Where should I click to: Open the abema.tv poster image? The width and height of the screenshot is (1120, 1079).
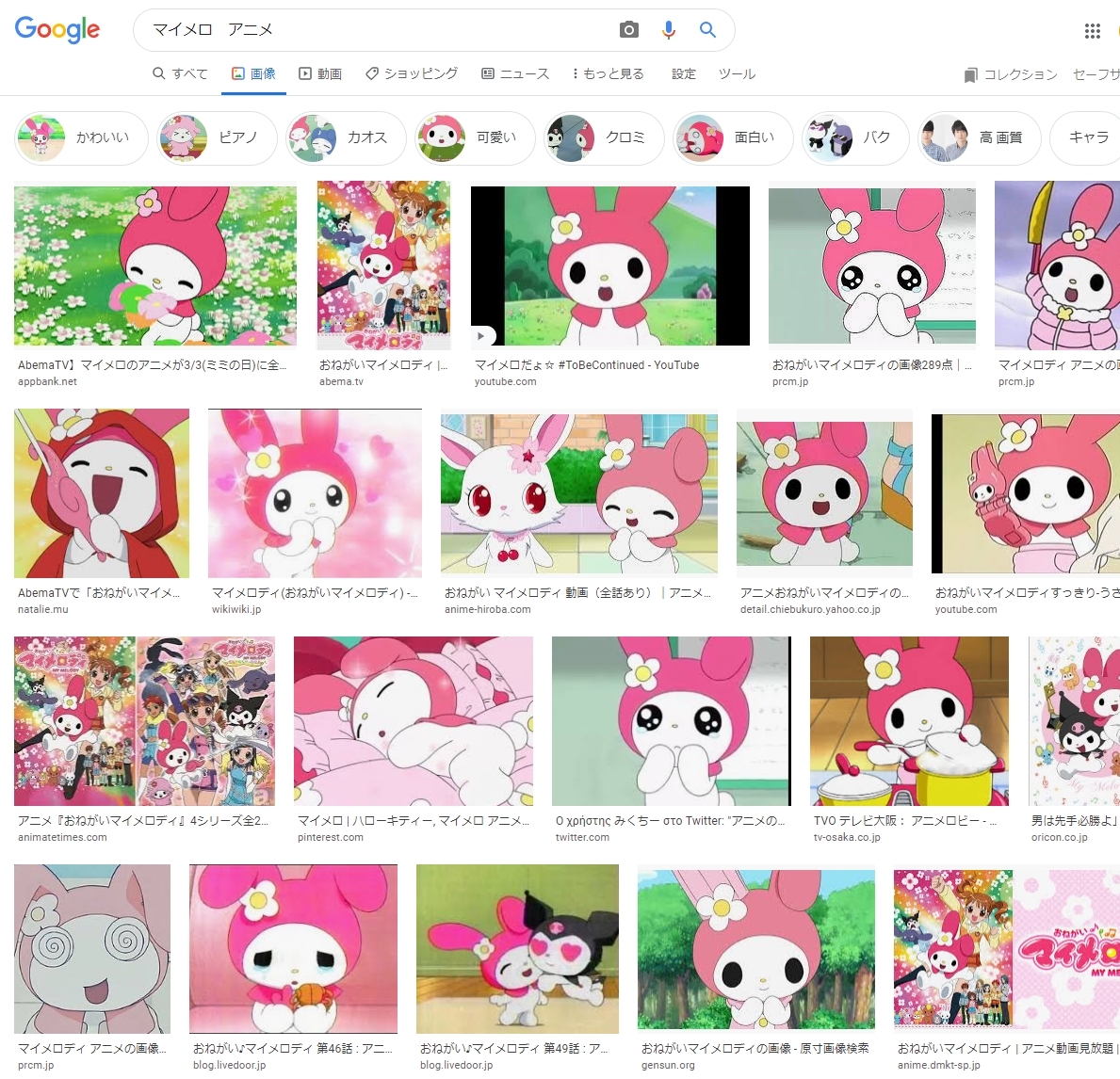(383, 266)
